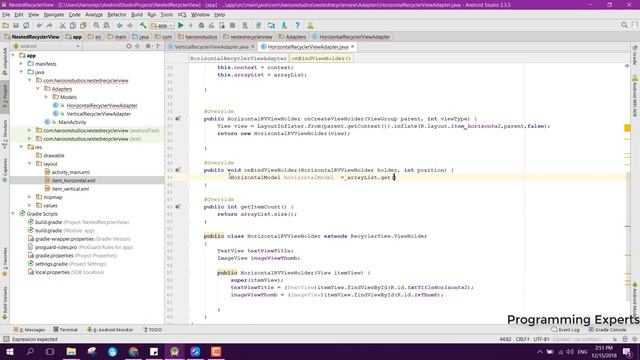Click the Stop square toolbar icon
The height and width of the screenshot is (360, 640).
pos(233,25)
